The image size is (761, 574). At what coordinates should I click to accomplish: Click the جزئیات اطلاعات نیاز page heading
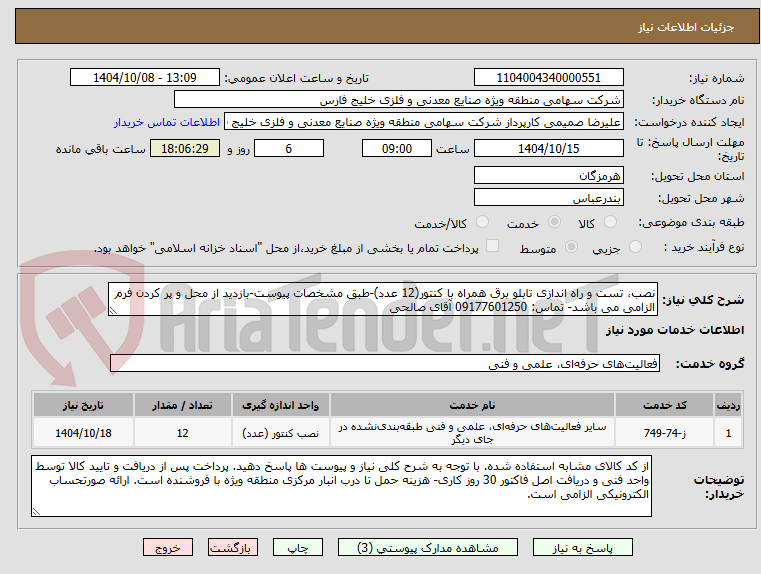click(x=686, y=27)
